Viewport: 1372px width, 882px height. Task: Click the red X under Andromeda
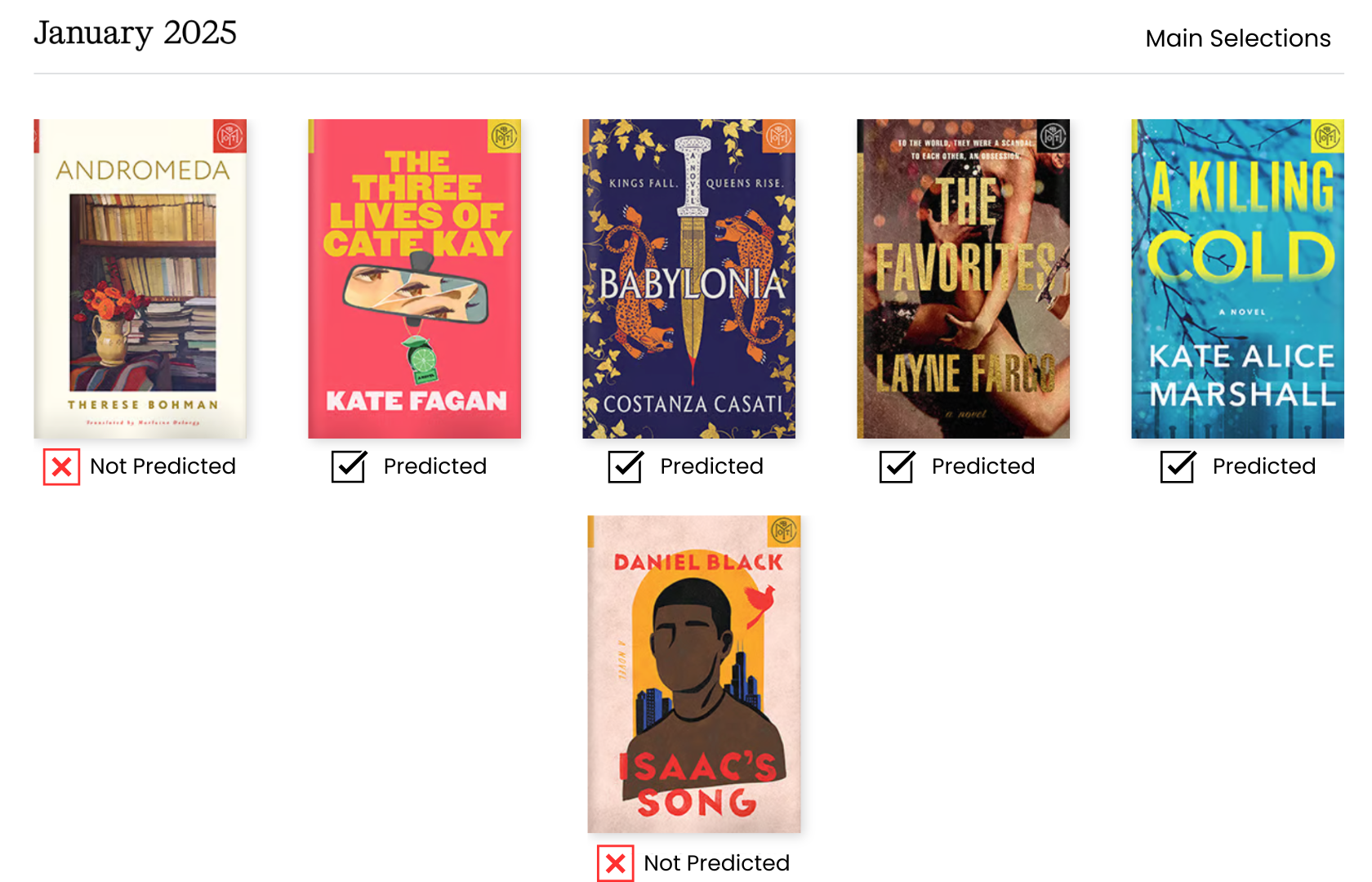[61, 467]
